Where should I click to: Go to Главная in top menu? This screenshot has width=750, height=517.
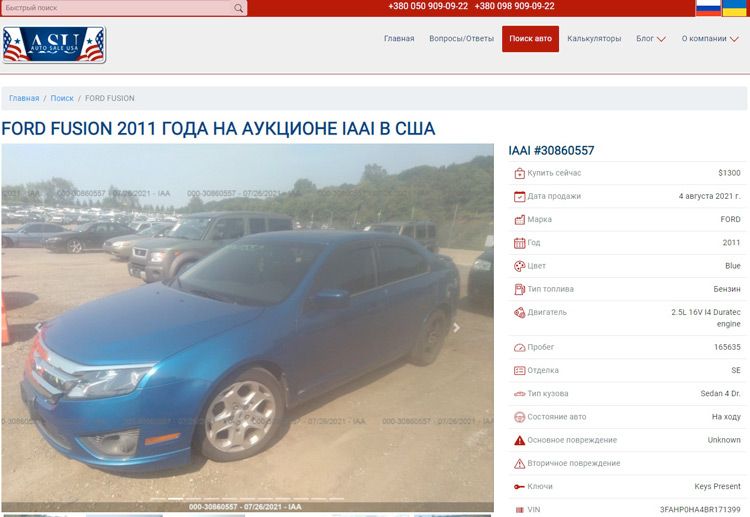coord(399,39)
